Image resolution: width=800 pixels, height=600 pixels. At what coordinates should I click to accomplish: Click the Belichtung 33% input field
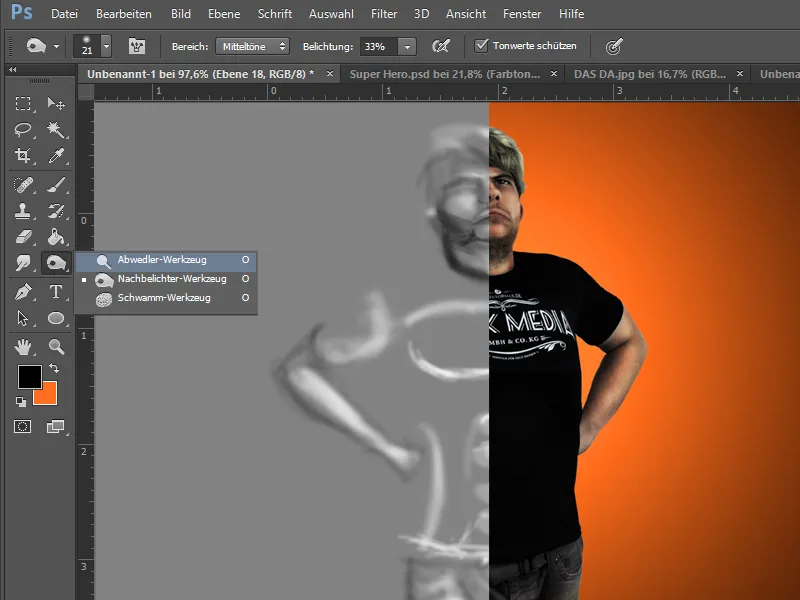[x=379, y=46]
